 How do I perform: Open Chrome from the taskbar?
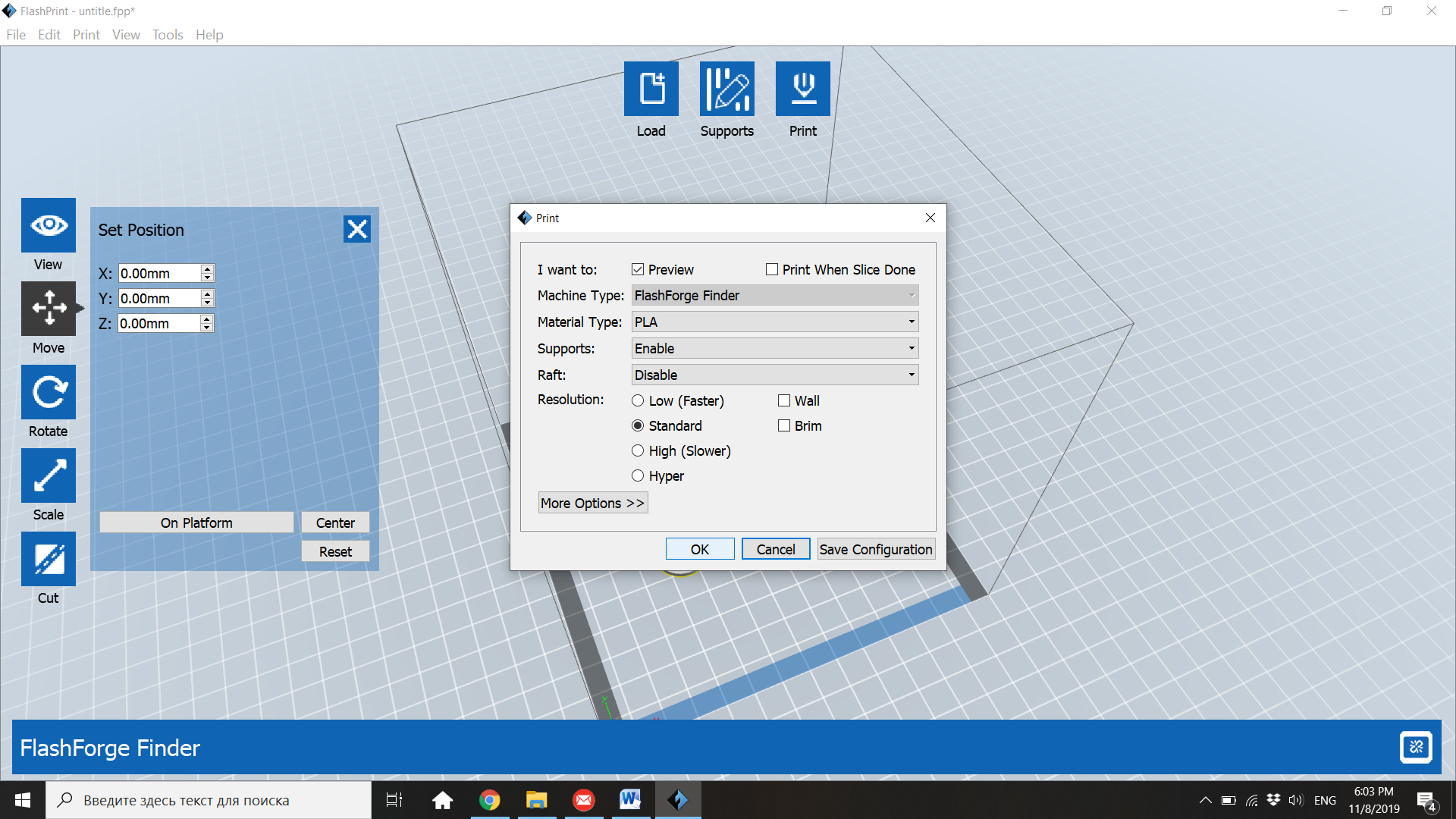[x=490, y=800]
